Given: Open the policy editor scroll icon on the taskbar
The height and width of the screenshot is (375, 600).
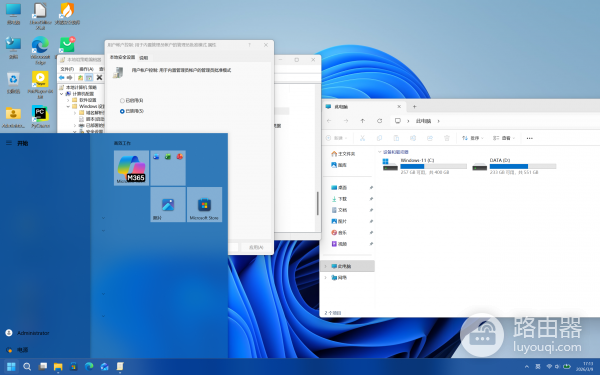Looking at the screenshot, I should 120,367.
